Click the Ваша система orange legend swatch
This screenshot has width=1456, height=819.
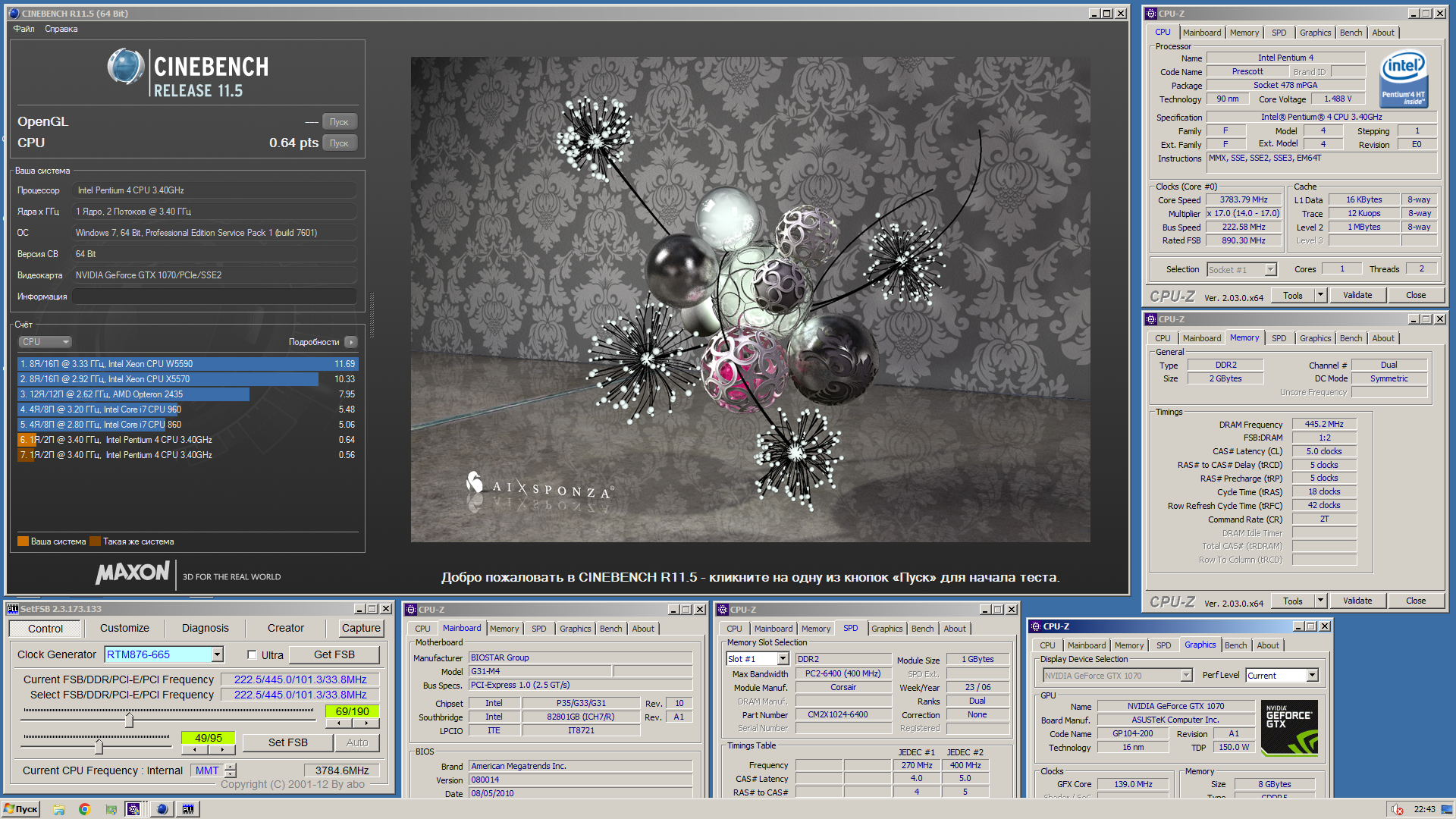pyautogui.click(x=23, y=541)
